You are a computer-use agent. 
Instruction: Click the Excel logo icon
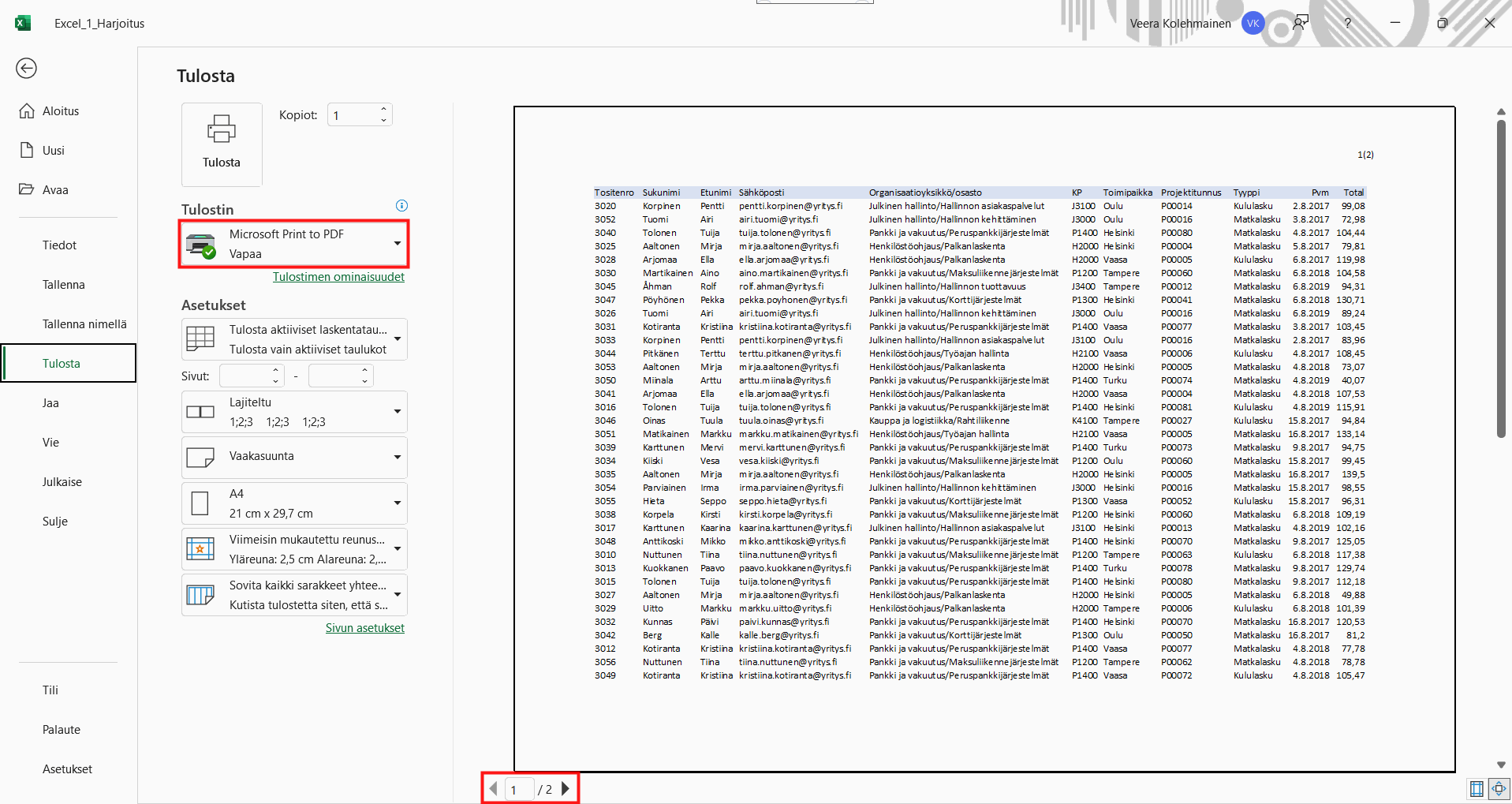click(x=23, y=23)
